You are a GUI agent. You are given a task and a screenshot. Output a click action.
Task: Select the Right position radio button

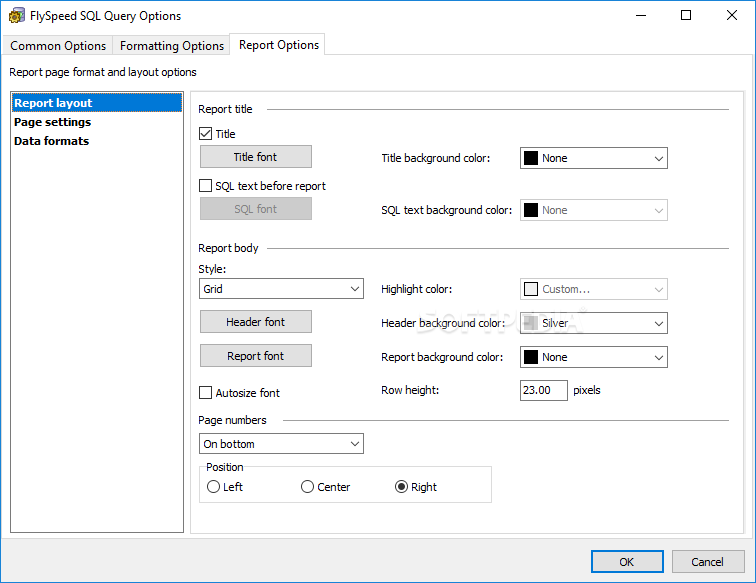tap(402, 487)
